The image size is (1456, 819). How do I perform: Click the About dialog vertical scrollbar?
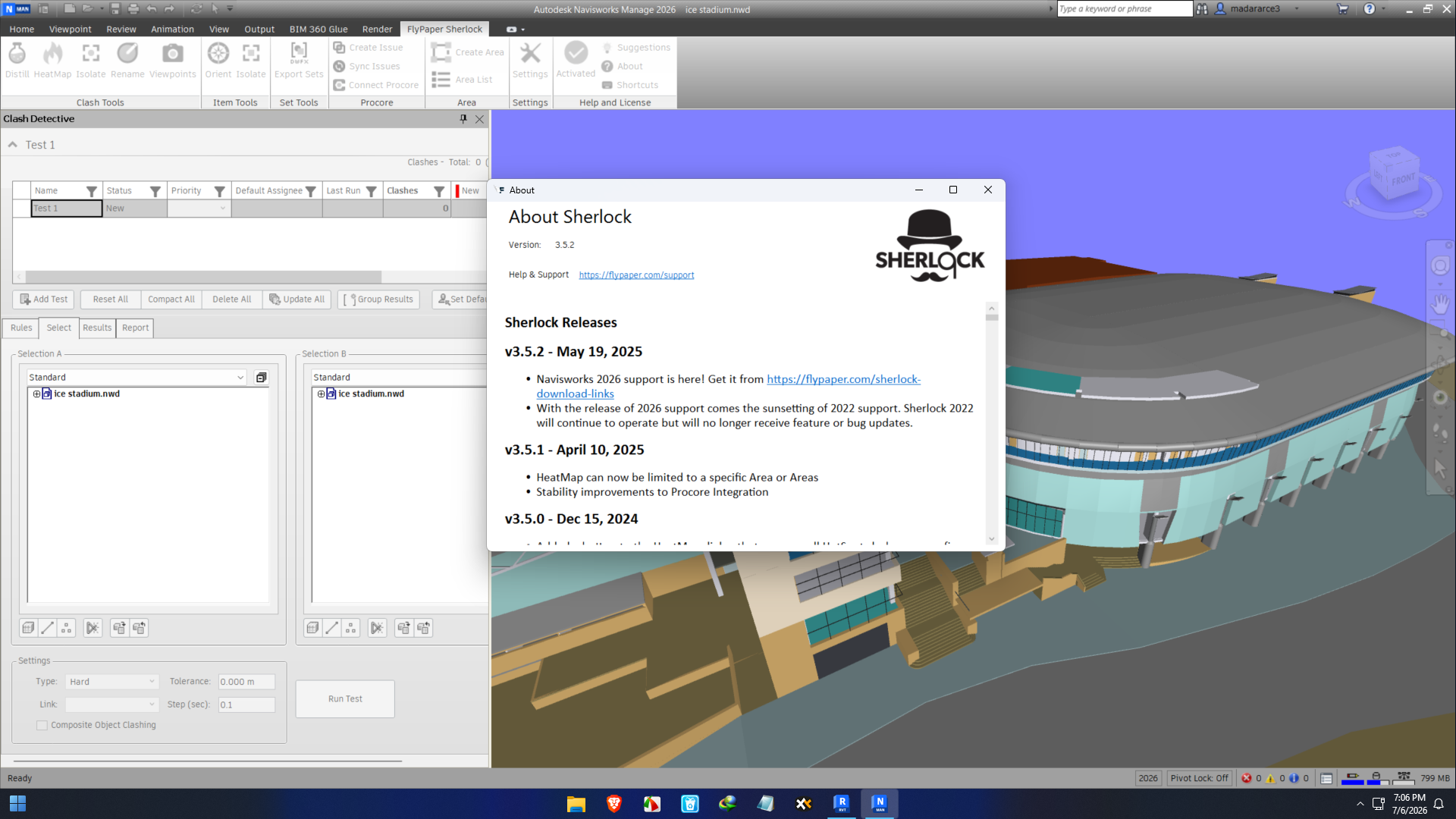point(992,423)
